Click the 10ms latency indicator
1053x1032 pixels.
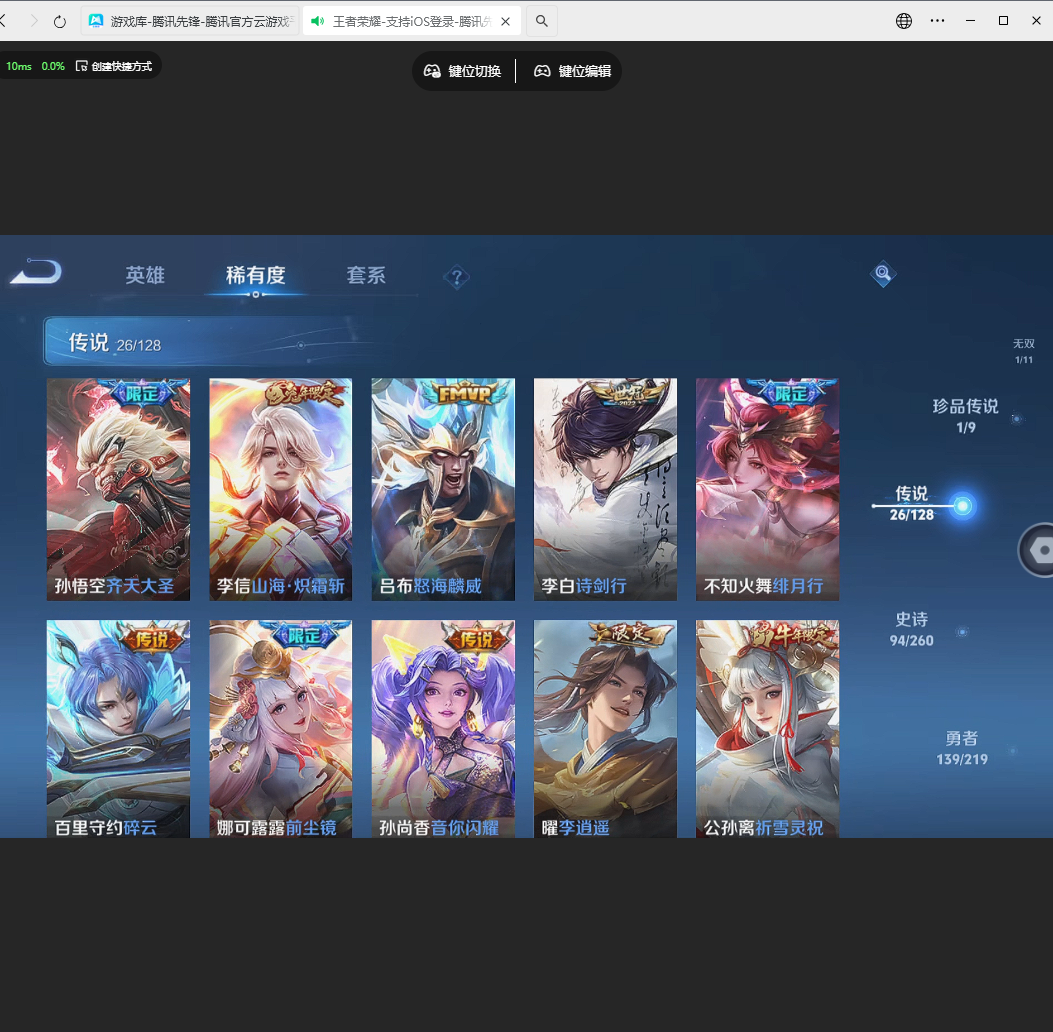click(x=18, y=64)
